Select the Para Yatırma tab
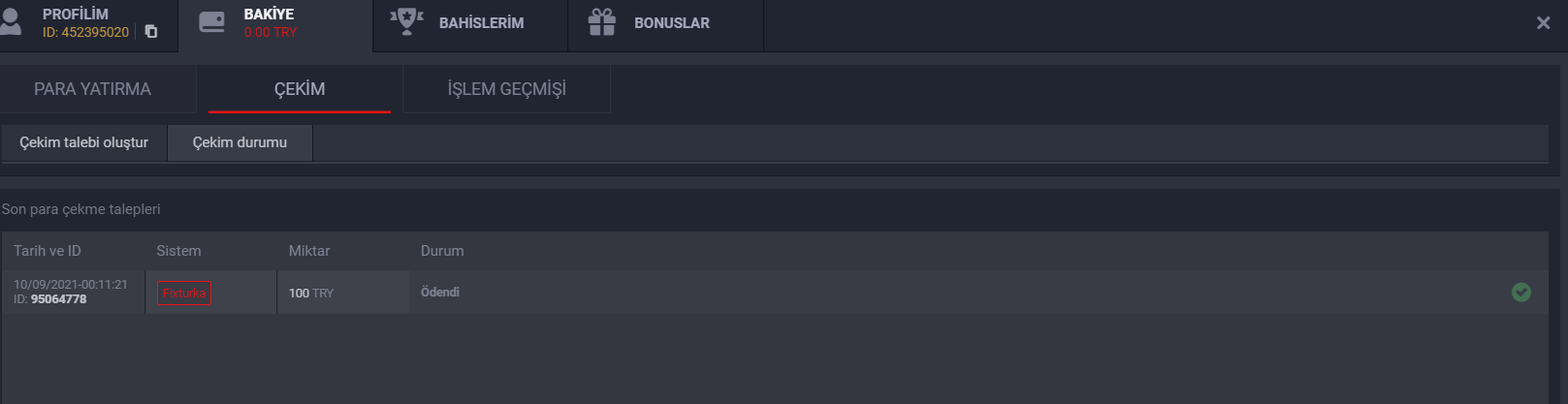The image size is (1568, 404). coord(93,89)
